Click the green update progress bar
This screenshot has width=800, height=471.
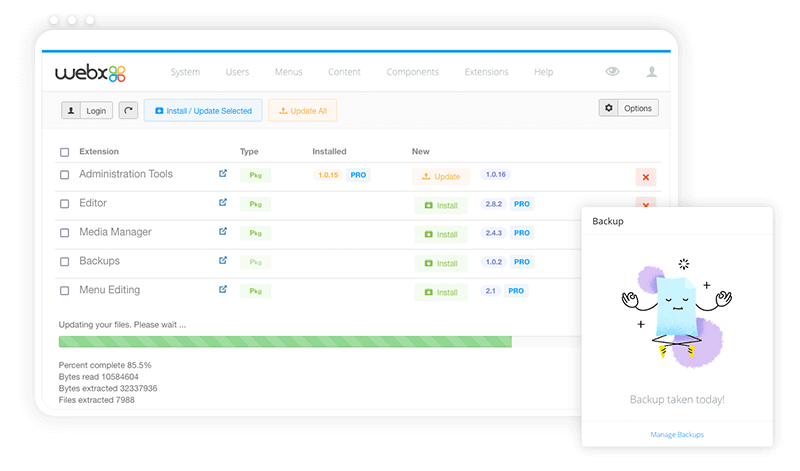285,341
